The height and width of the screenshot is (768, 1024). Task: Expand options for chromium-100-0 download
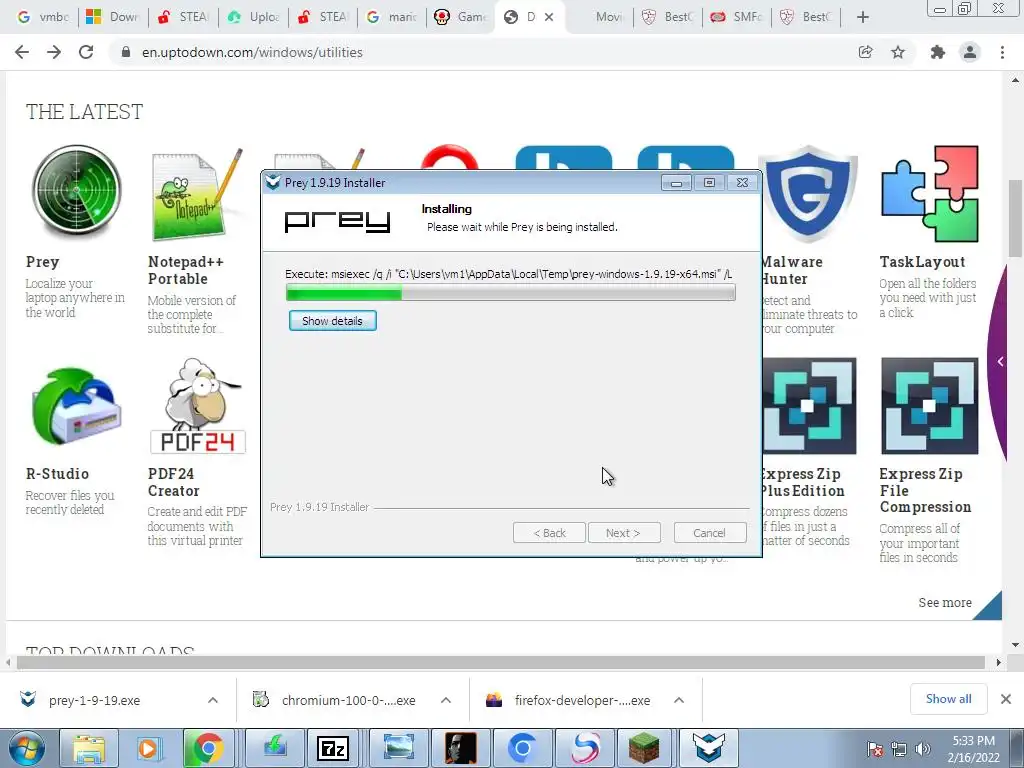click(x=446, y=700)
